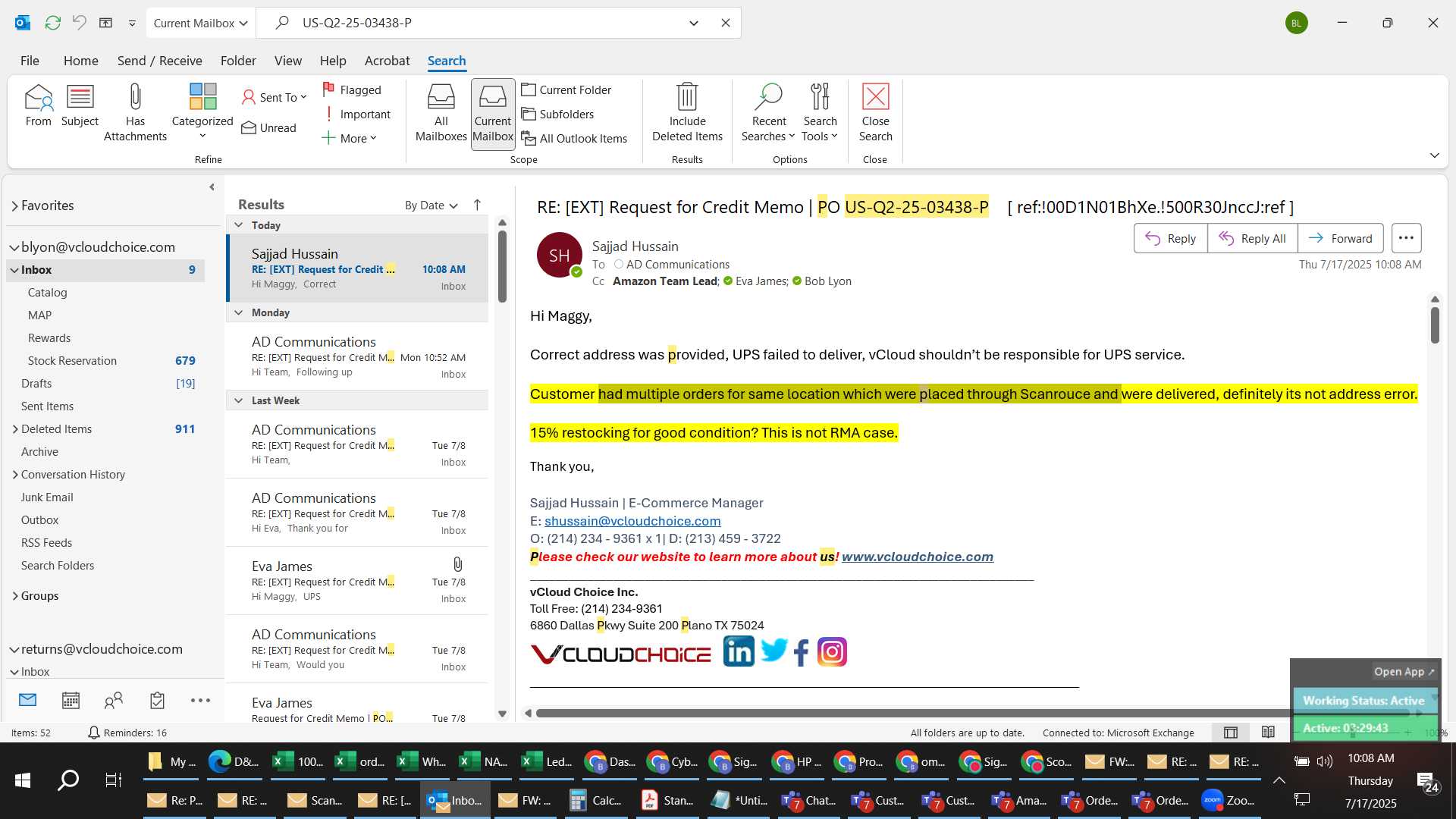Switch to Calendar view icon
The image size is (1456, 819).
point(71,700)
